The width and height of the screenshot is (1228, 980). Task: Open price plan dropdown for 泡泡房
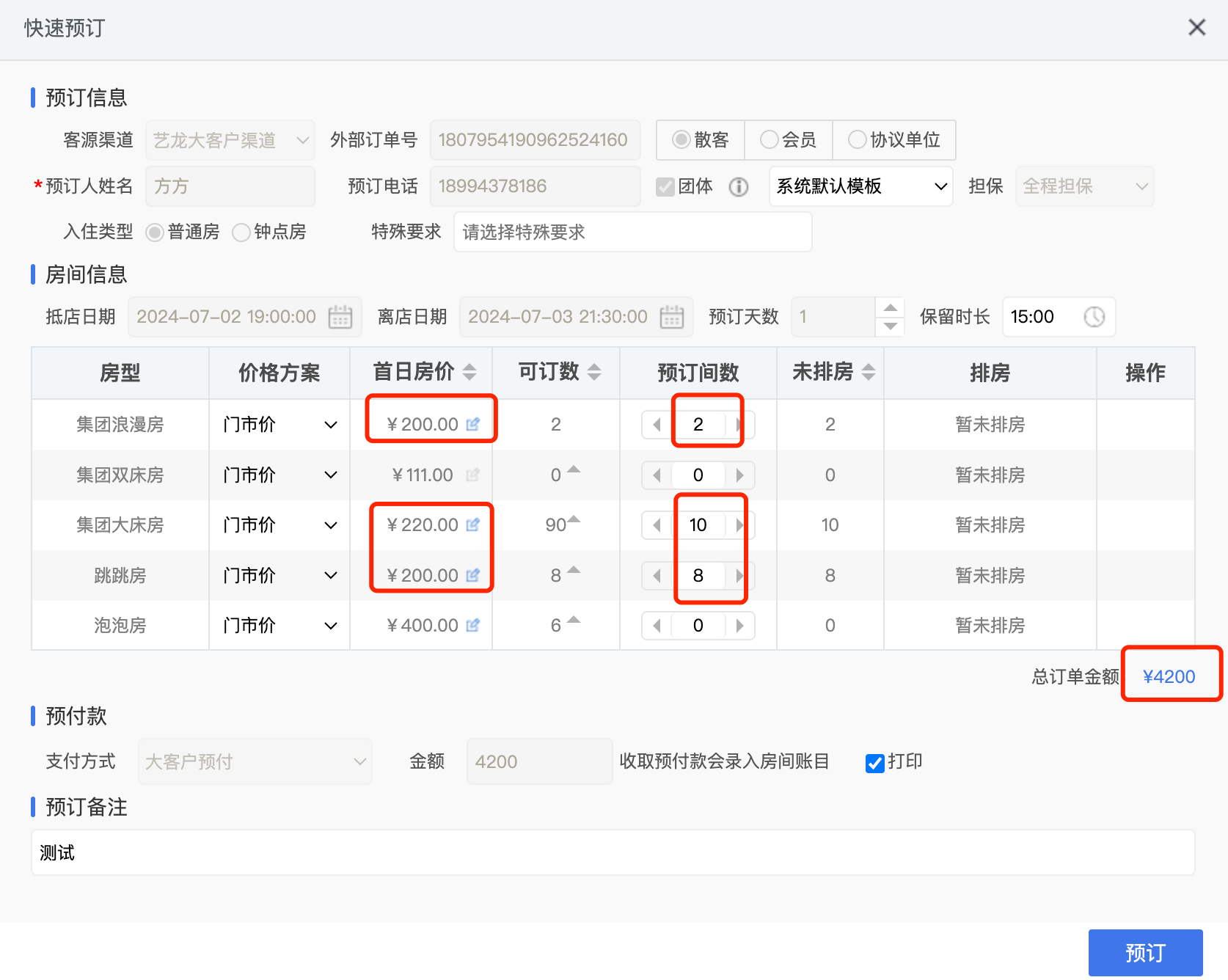pyautogui.click(x=279, y=625)
